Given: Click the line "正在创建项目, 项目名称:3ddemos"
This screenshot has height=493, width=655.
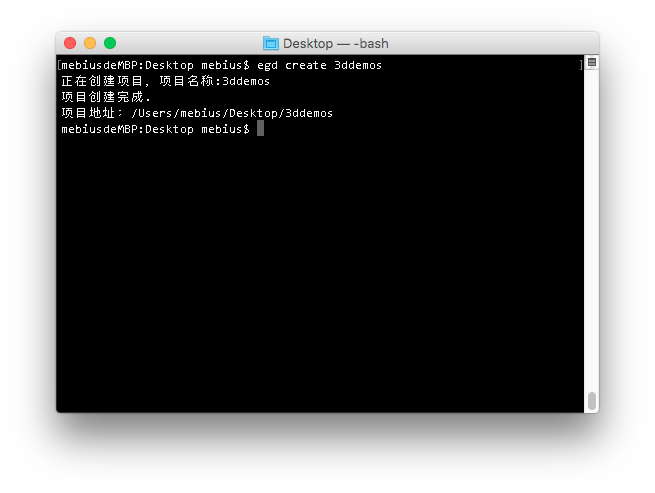Looking at the screenshot, I should (165, 81).
